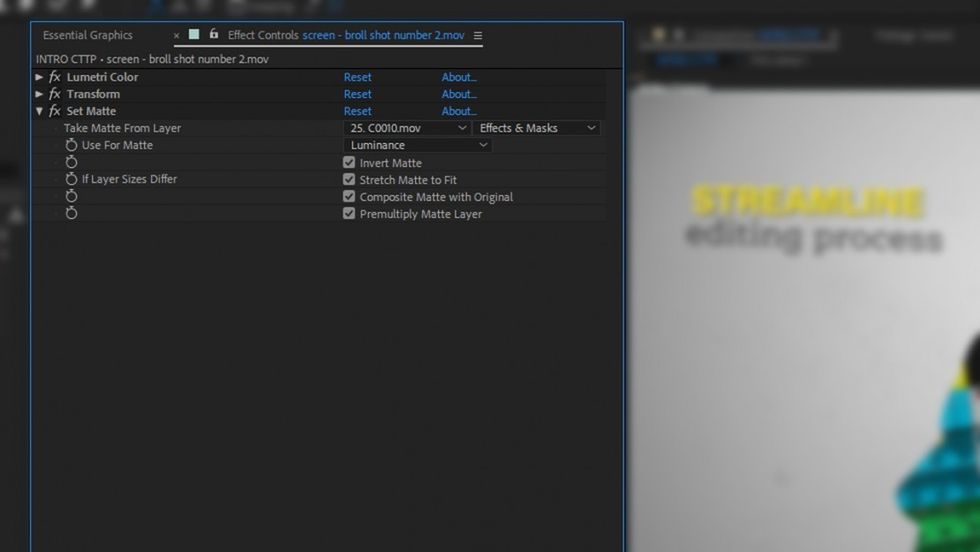Open the Effects & Masks dropdown

click(537, 128)
